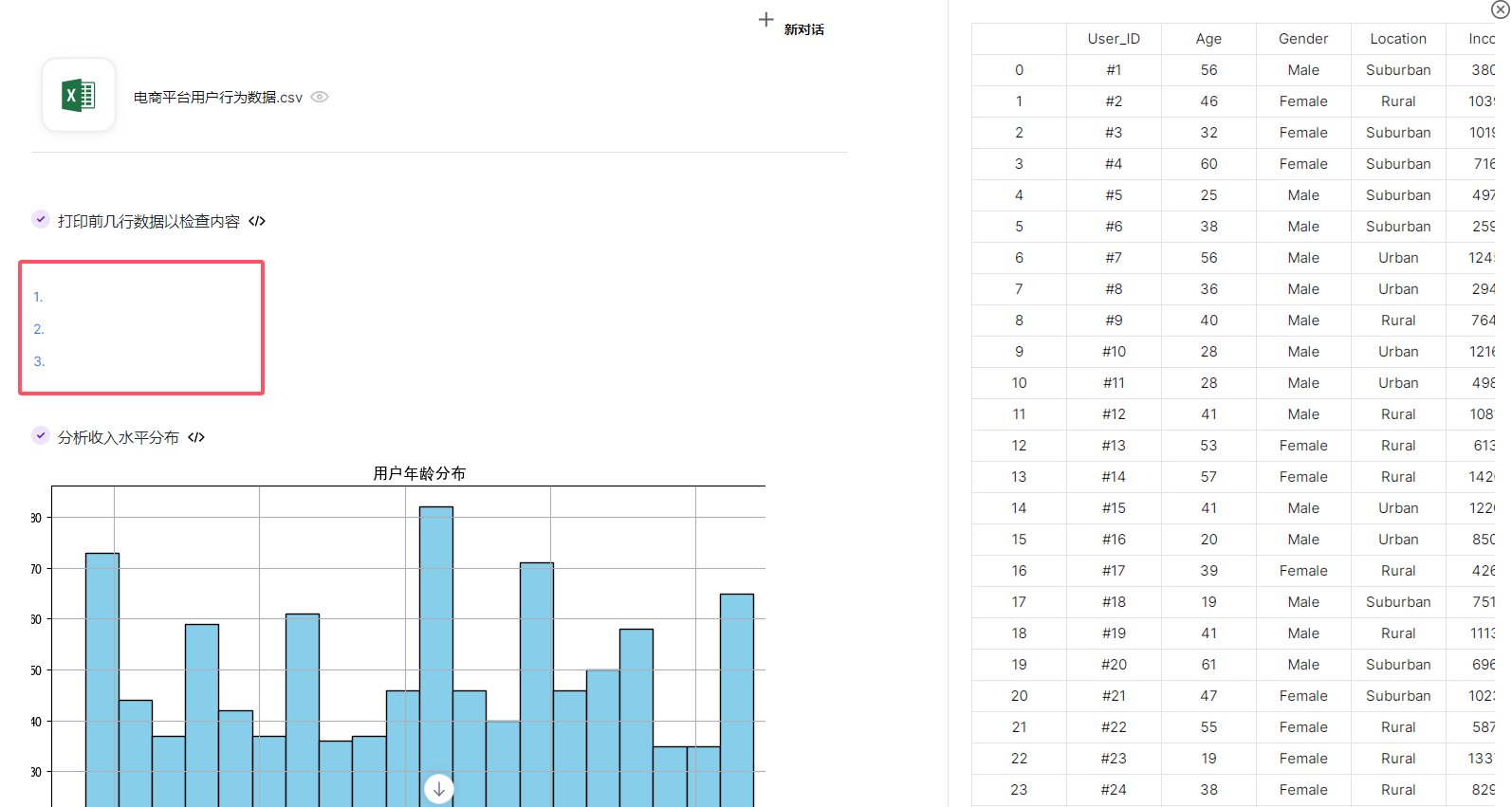Click the 电商平台用户行为数据.csv file name

click(x=218, y=98)
